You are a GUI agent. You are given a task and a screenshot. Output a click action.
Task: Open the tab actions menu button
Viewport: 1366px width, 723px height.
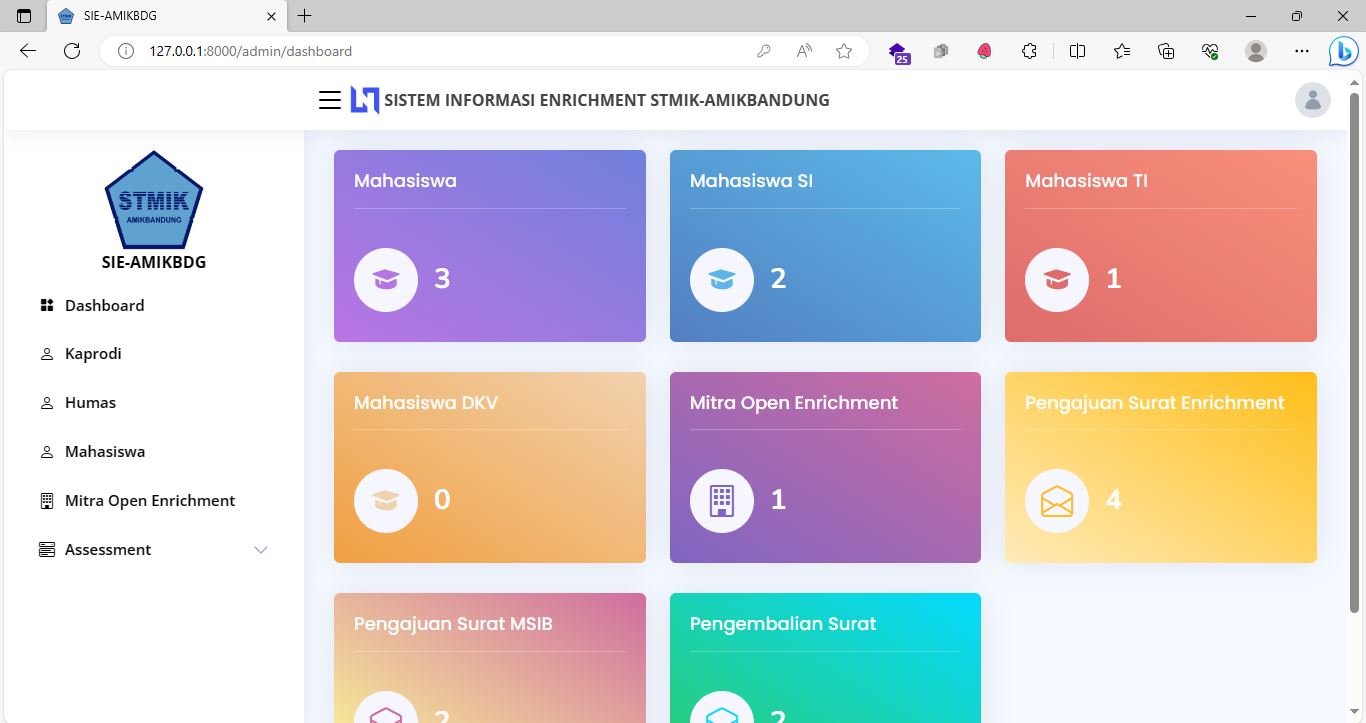pos(25,16)
